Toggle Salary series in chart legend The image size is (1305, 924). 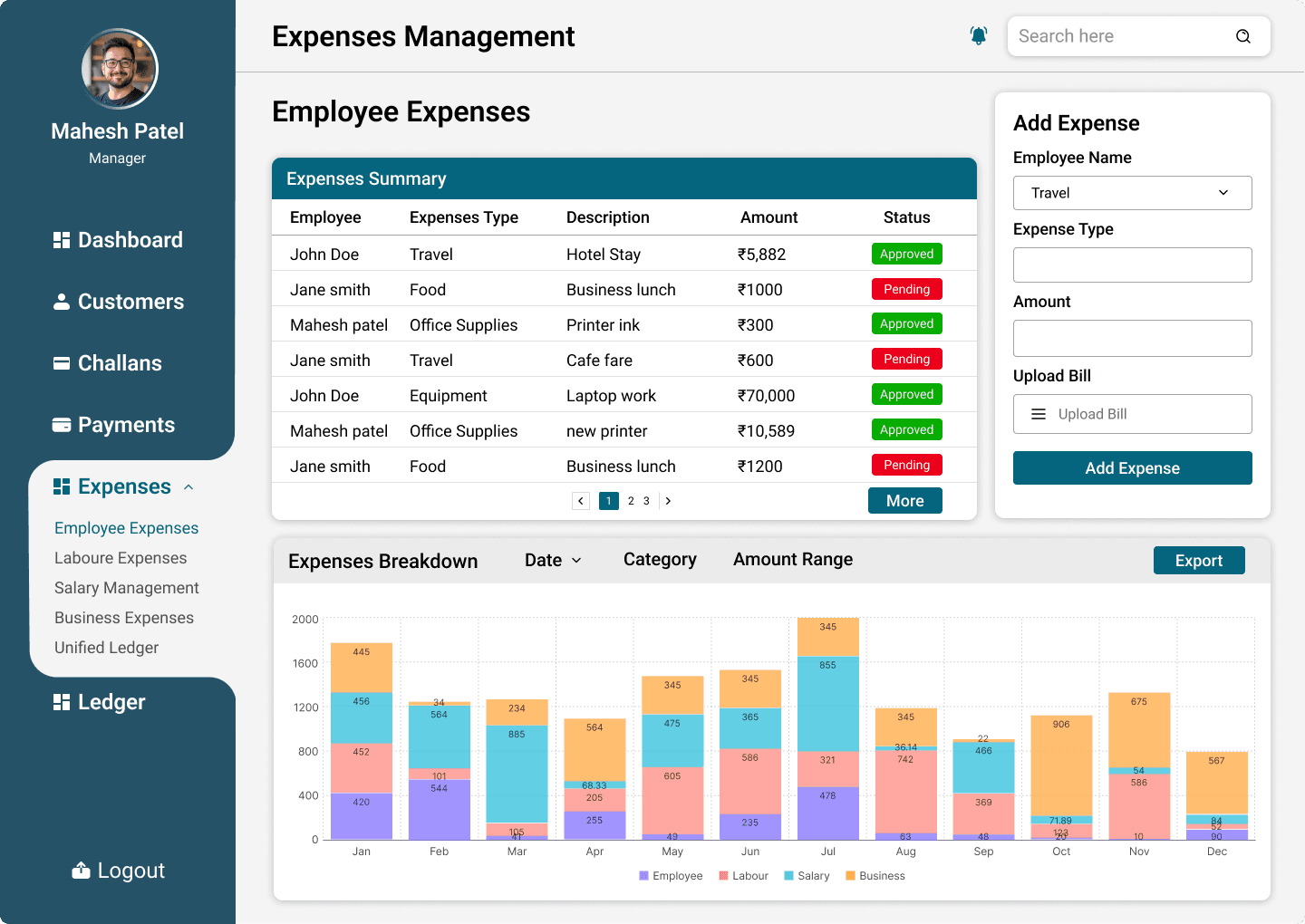(x=807, y=876)
